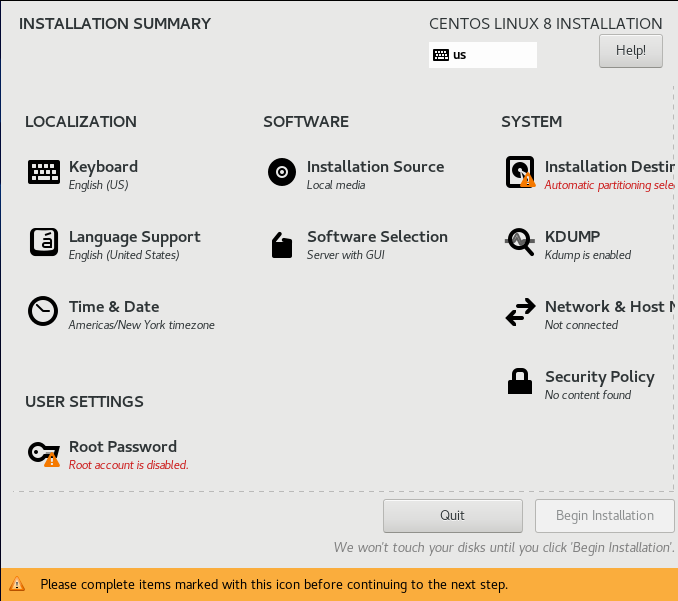Image resolution: width=678 pixels, height=601 pixels.
Task: Open the Language Support icon
Action: (x=44, y=242)
